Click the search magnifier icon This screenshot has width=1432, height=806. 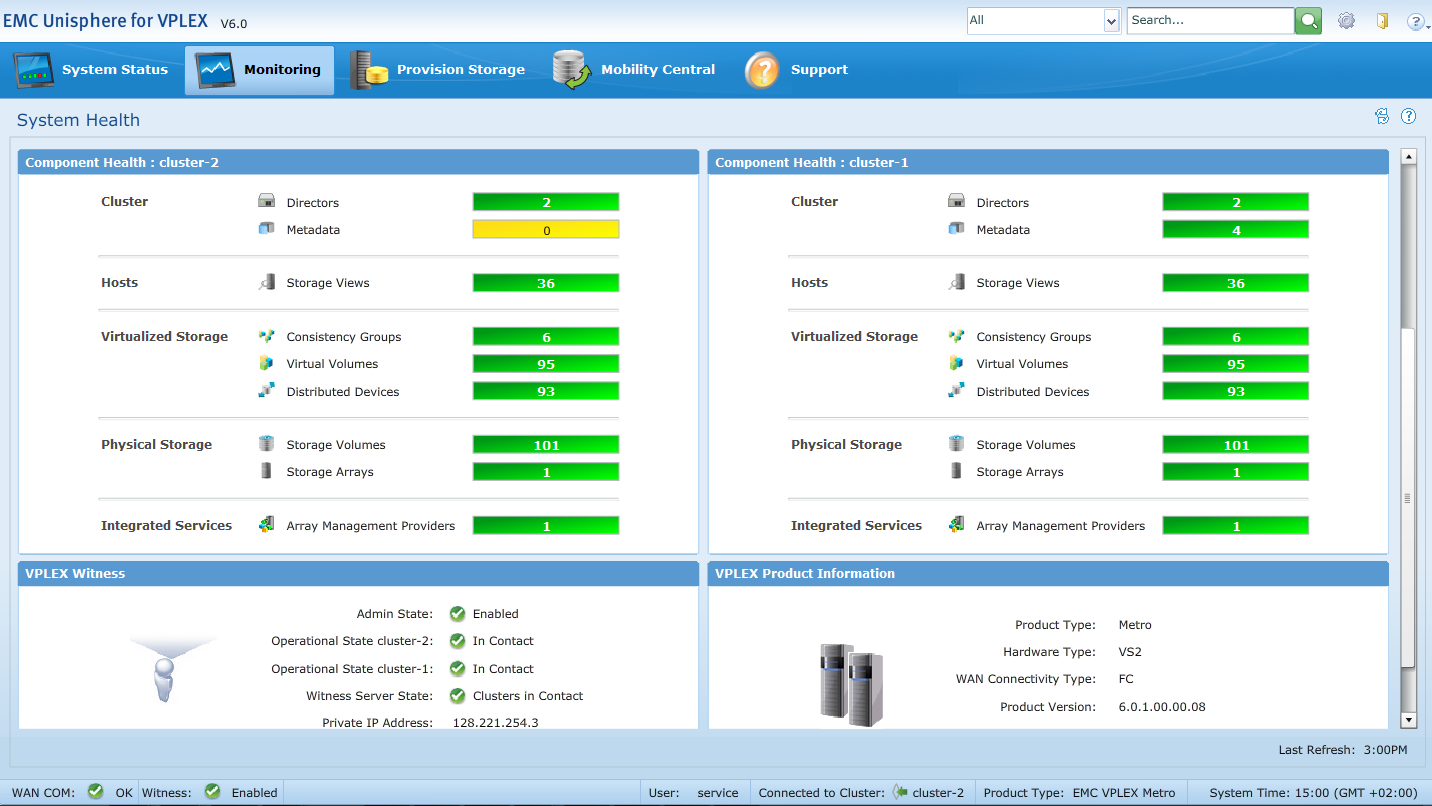coord(1308,19)
